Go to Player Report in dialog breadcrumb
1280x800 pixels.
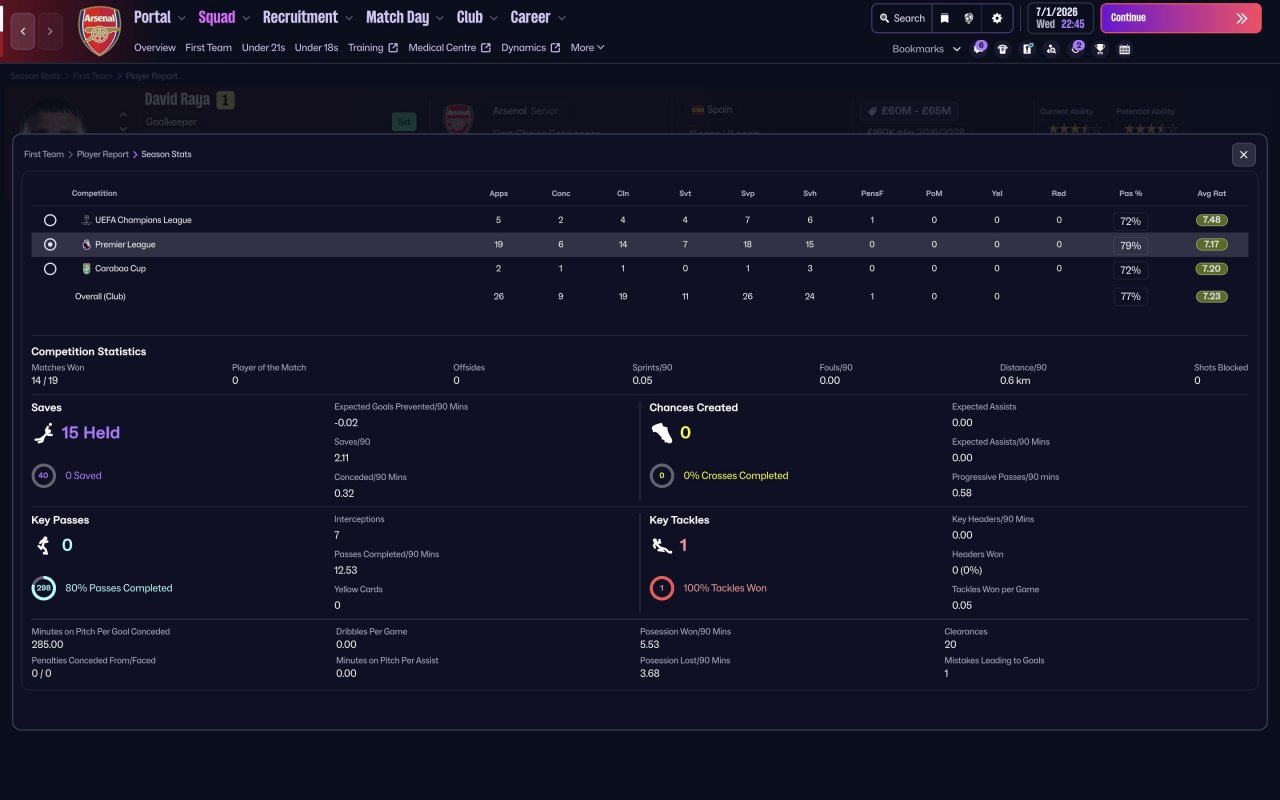tap(103, 155)
